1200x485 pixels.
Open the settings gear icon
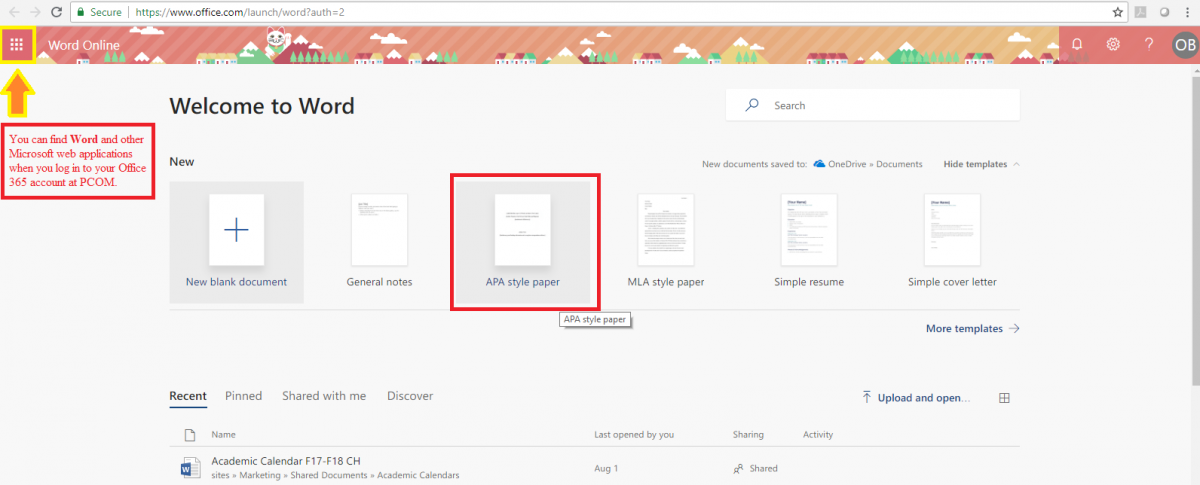point(1113,45)
